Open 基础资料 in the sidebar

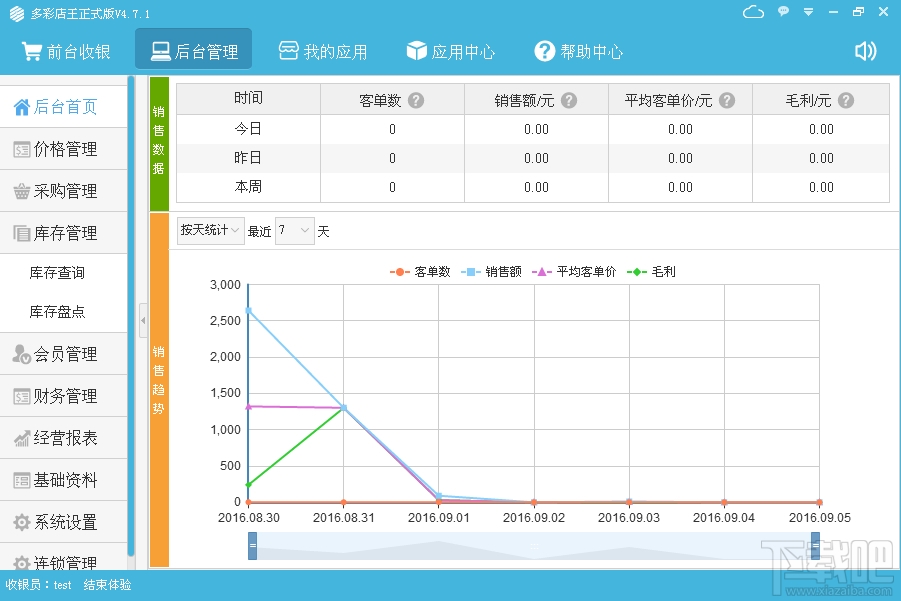tap(63, 480)
